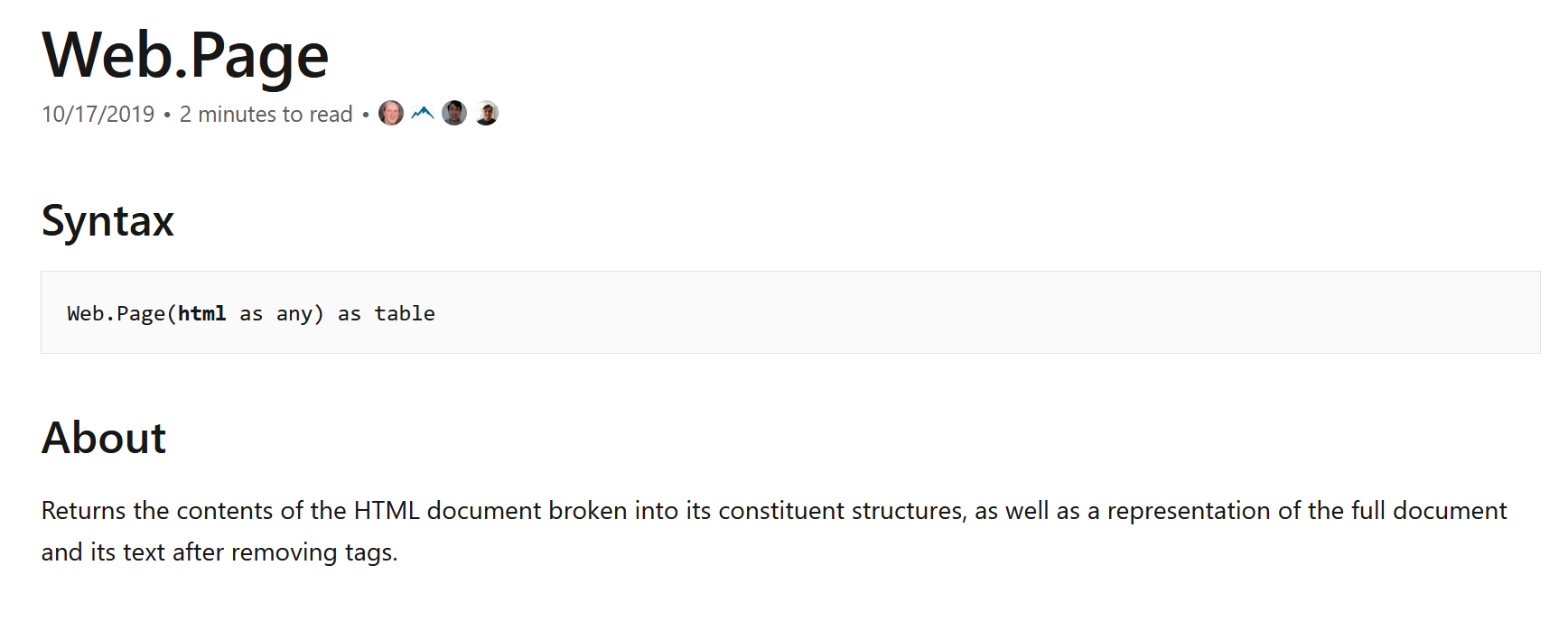Viewport: 1568px width, 621px height.
Task: Click the word 'Returns' starting the description
Action: click(84, 511)
